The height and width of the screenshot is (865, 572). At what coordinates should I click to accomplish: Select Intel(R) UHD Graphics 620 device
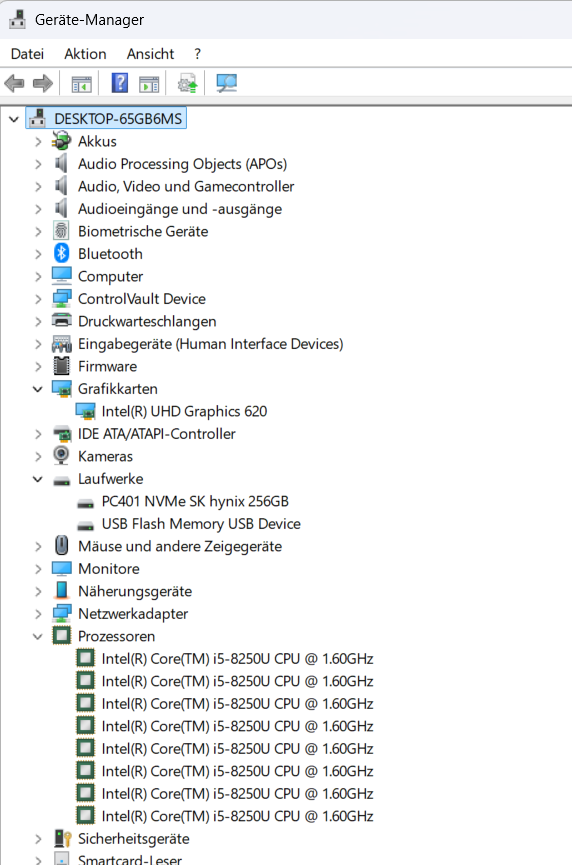coord(184,411)
